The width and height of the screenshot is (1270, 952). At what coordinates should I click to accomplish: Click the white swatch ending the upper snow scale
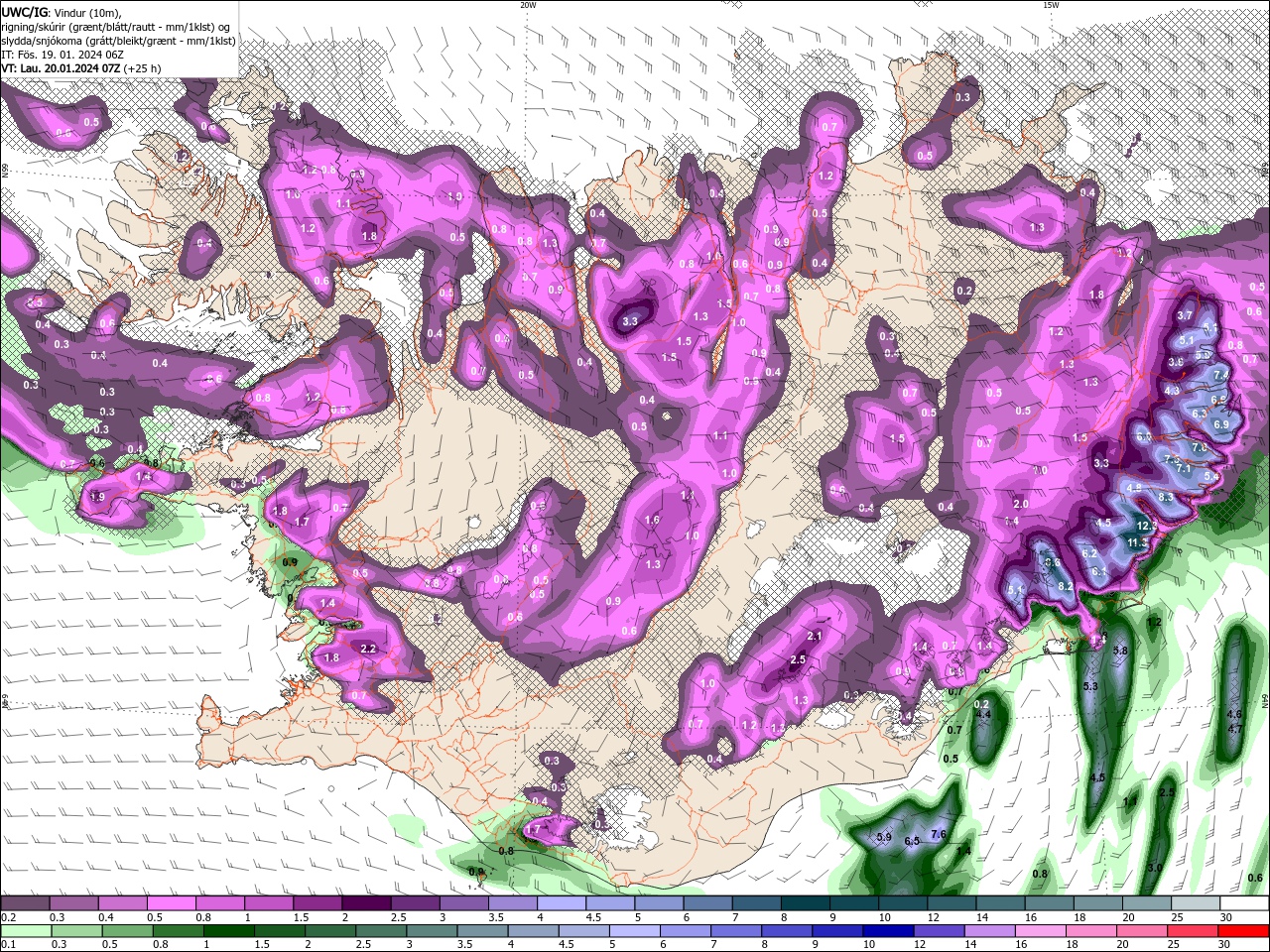(x=1243, y=903)
